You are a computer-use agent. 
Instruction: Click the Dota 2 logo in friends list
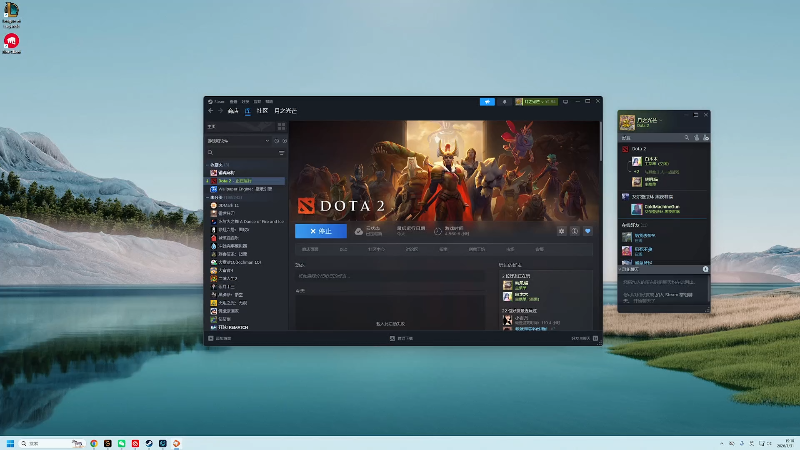click(625, 149)
